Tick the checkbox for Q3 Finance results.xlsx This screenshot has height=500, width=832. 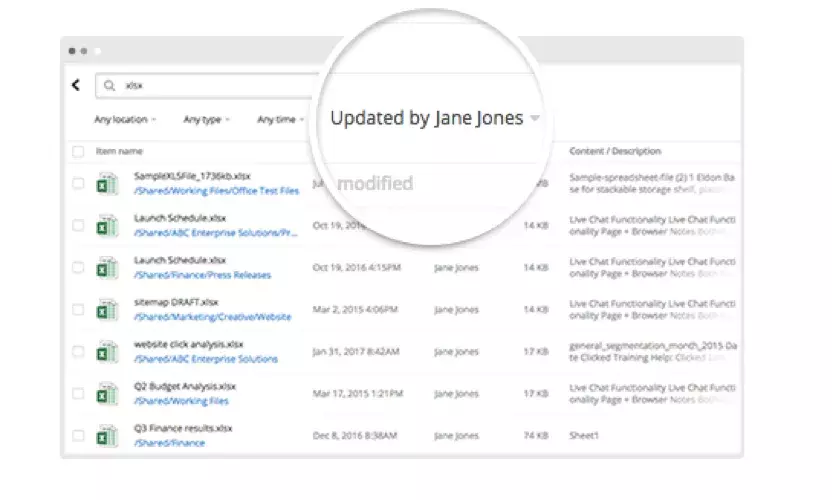coord(78,435)
